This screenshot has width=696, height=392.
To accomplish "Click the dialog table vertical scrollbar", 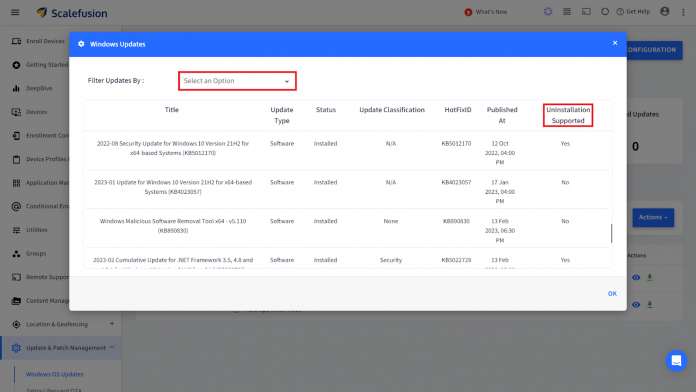I will pos(611,233).
